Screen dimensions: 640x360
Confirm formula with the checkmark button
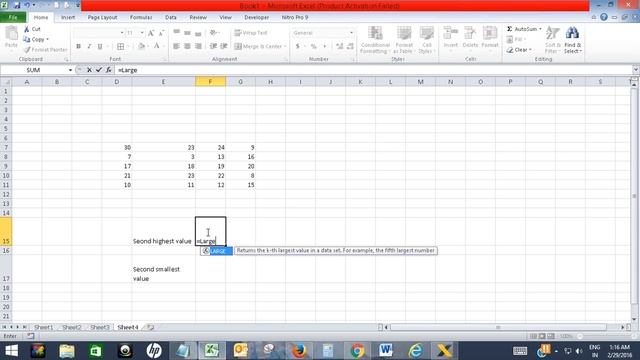click(x=99, y=70)
